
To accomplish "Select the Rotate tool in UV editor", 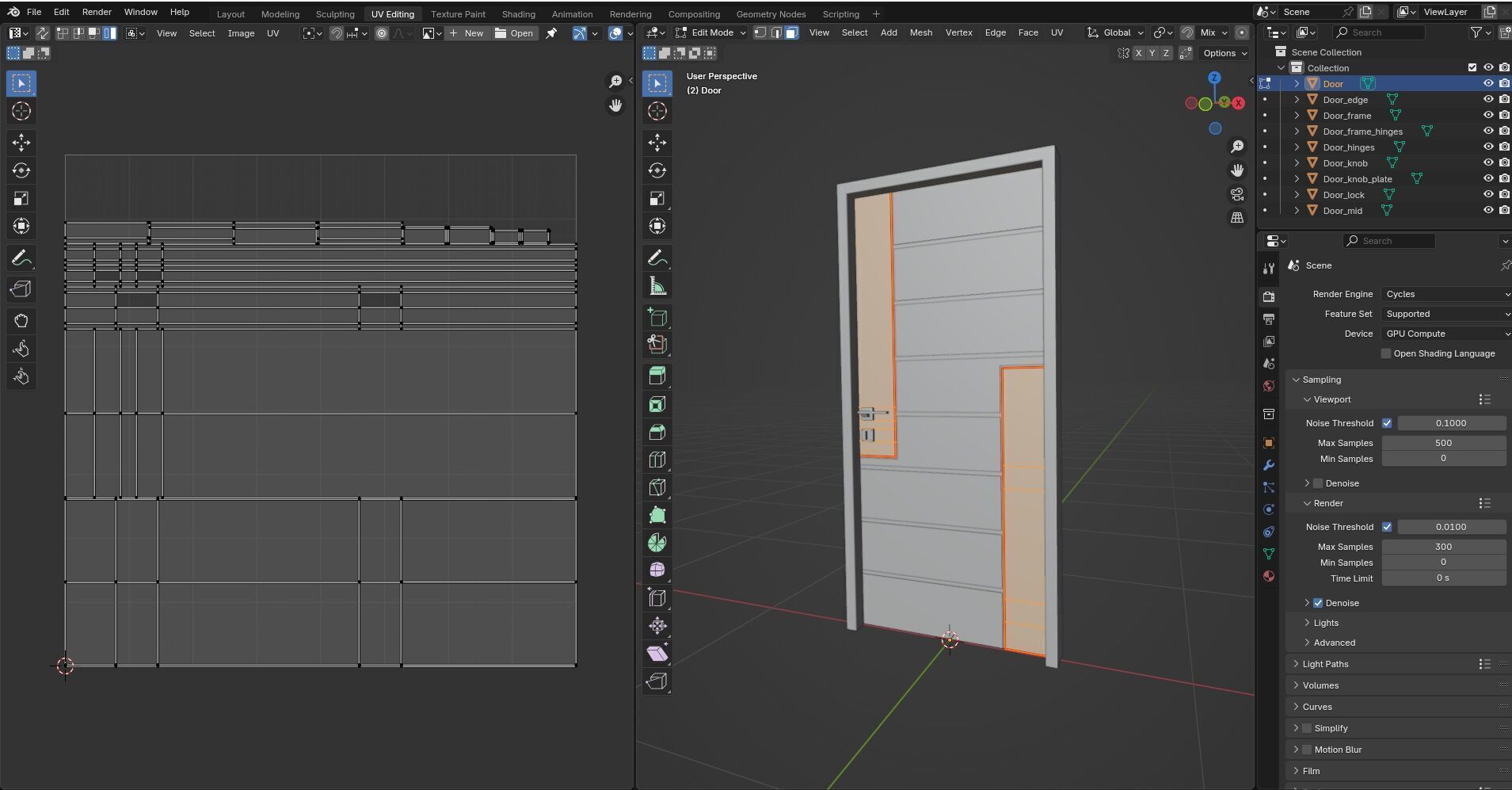I will (21, 170).
